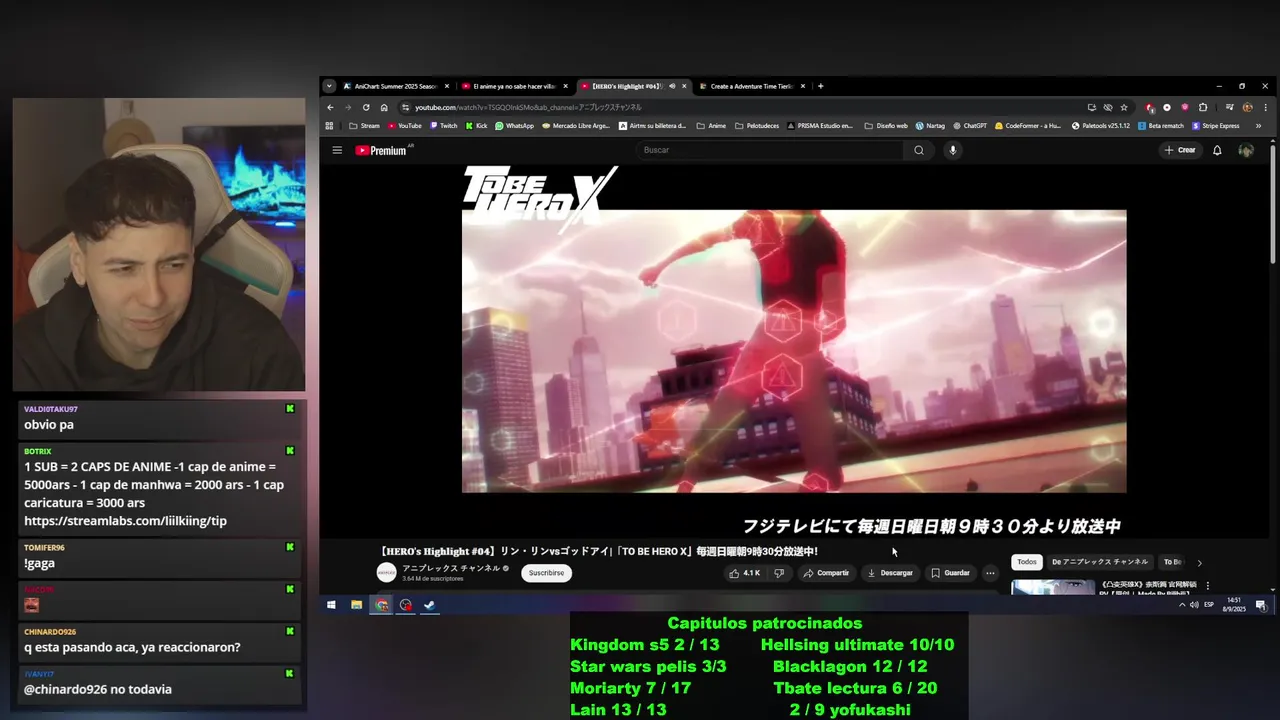Click the YouTube search magnifier button

click(x=919, y=150)
